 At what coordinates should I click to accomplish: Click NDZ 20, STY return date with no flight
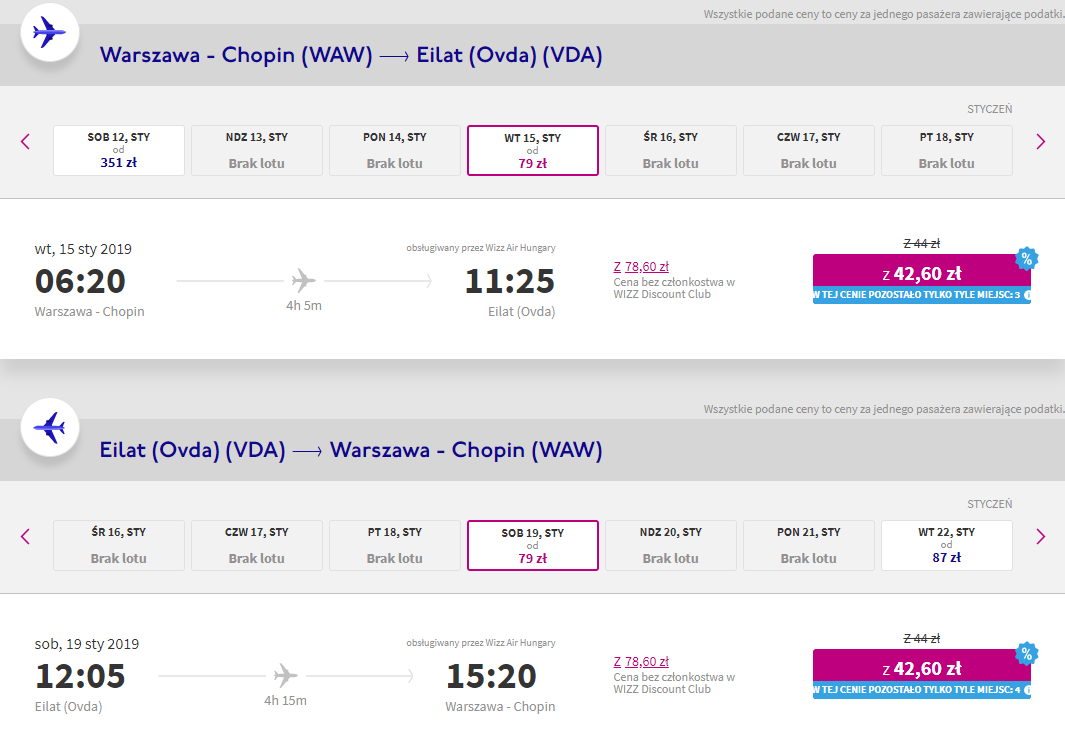[670, 545]
